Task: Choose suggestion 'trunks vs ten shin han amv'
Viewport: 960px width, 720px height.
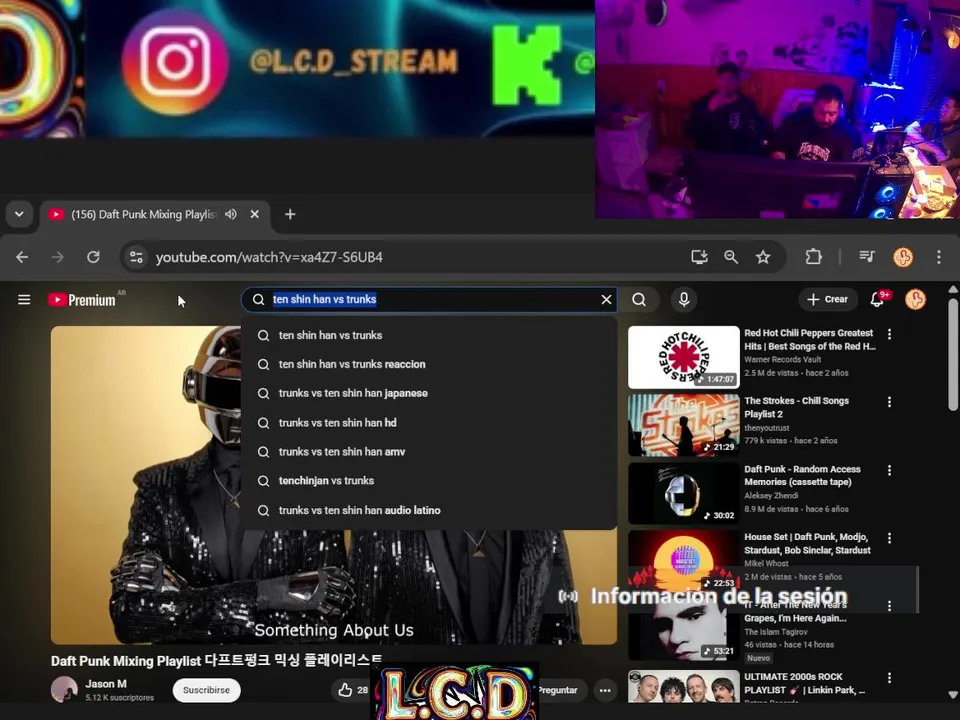Action: [429, 452]
